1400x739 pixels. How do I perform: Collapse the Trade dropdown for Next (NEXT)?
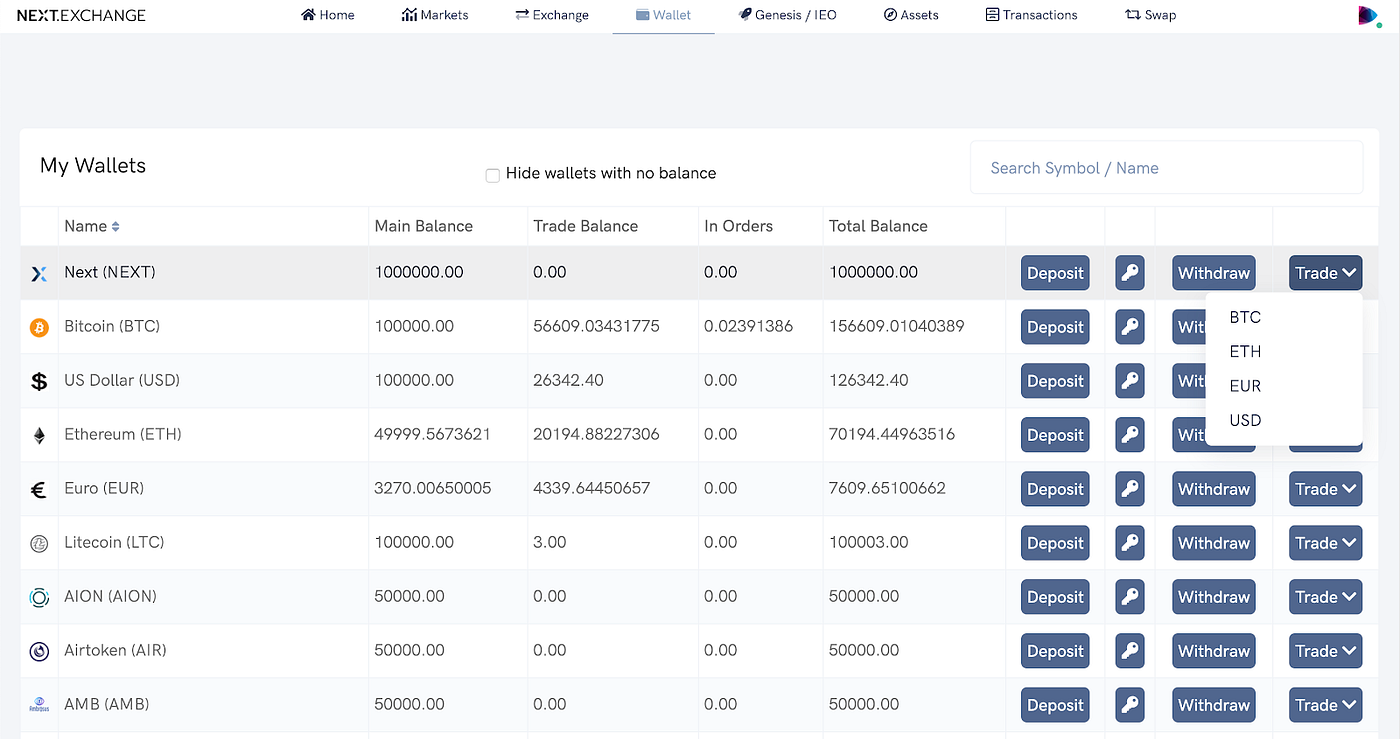click(1325, 273)
